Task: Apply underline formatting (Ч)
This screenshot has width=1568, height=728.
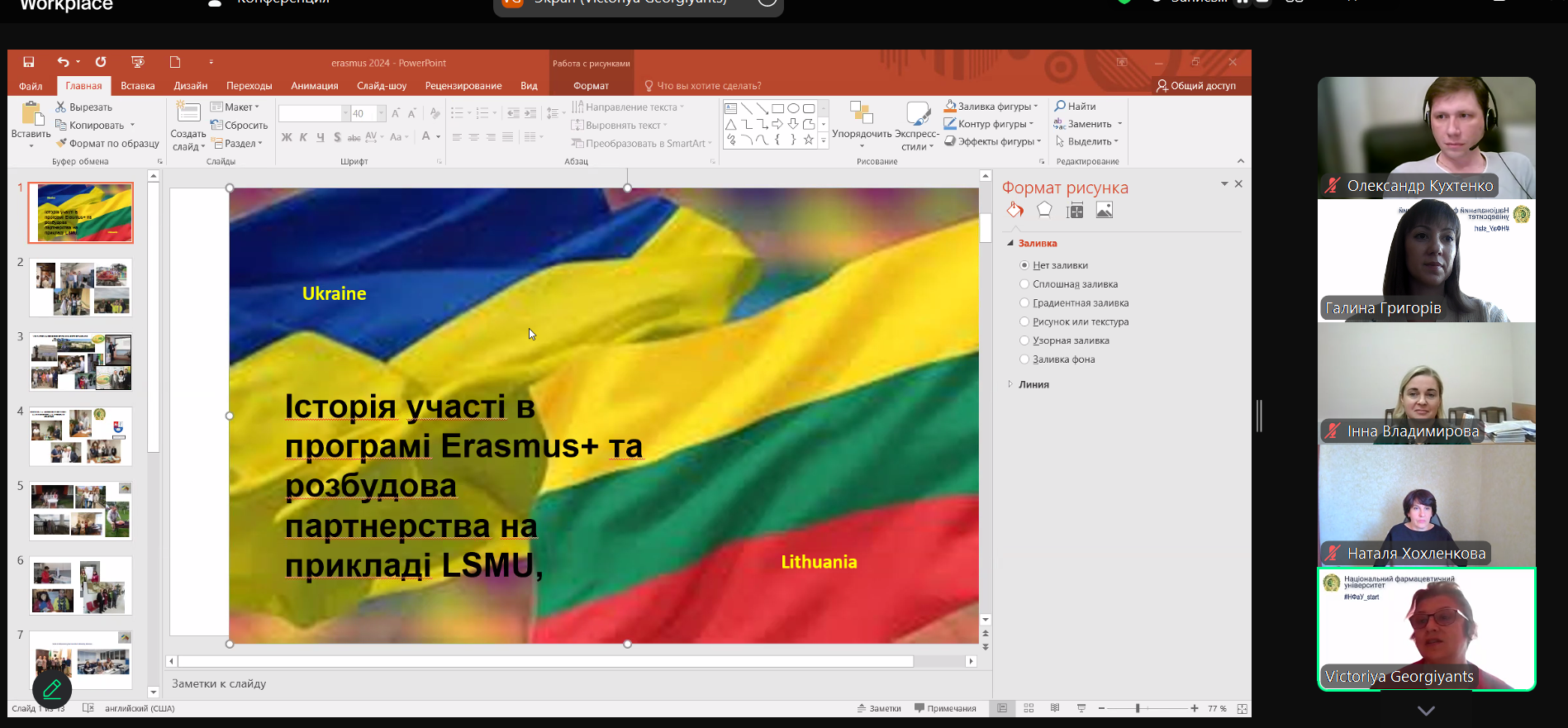Action: coord(320,137)
